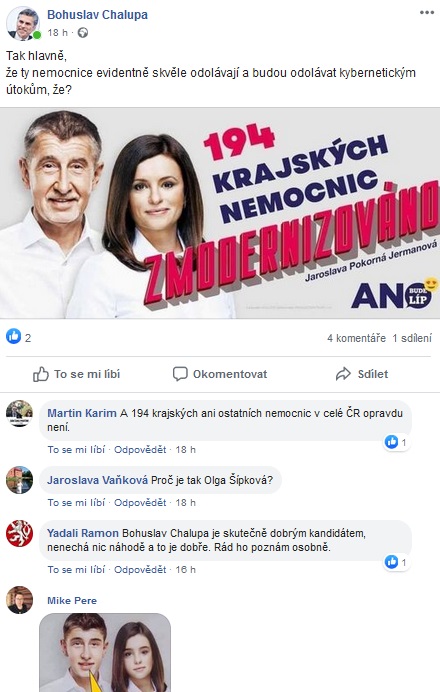The width and height of the screenshot is (440, 692).
Task: Open the three-dot post options menu
Action: point(426,12)
